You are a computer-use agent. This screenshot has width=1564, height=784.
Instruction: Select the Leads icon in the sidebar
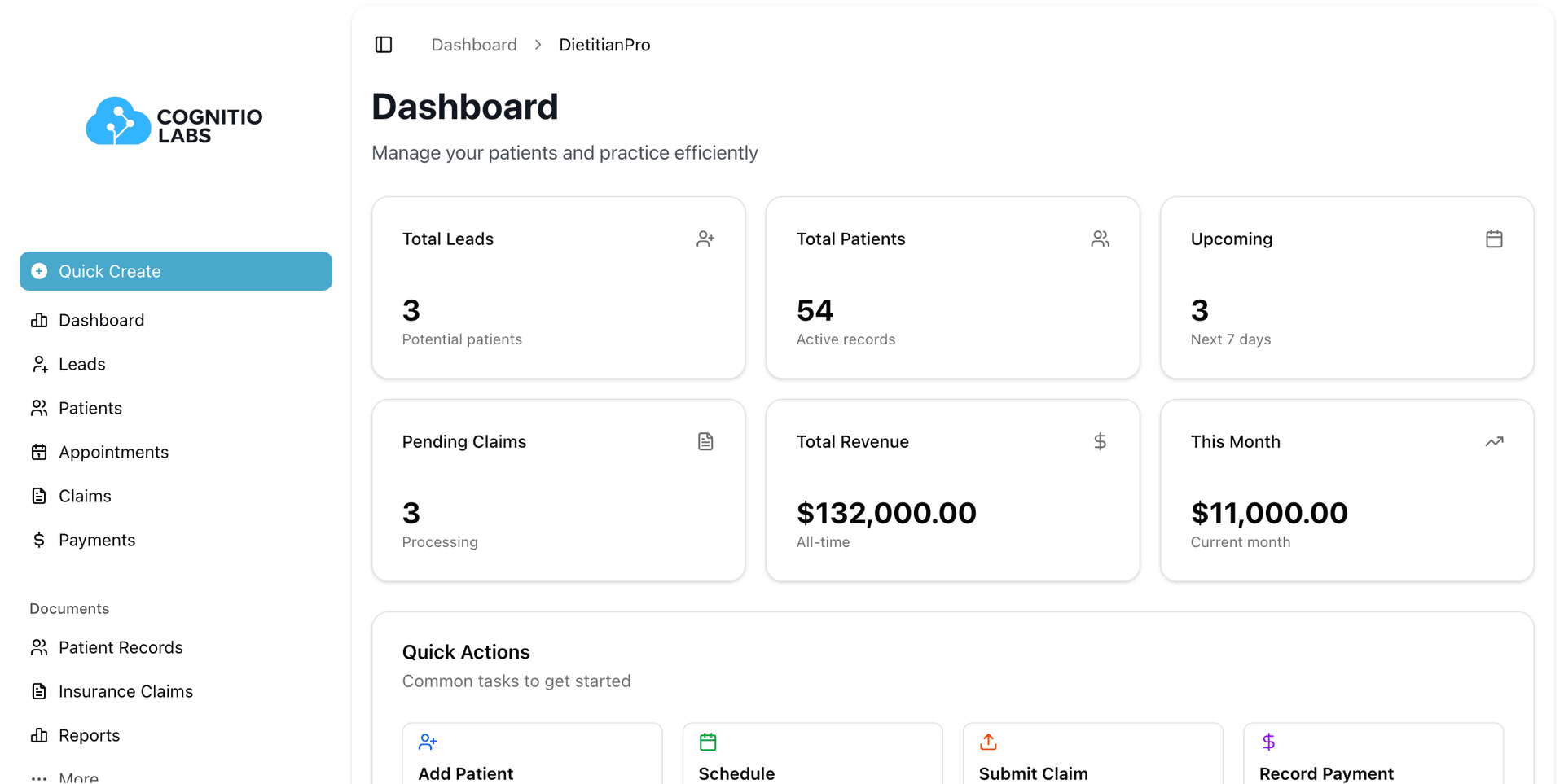tap(40, 364)
